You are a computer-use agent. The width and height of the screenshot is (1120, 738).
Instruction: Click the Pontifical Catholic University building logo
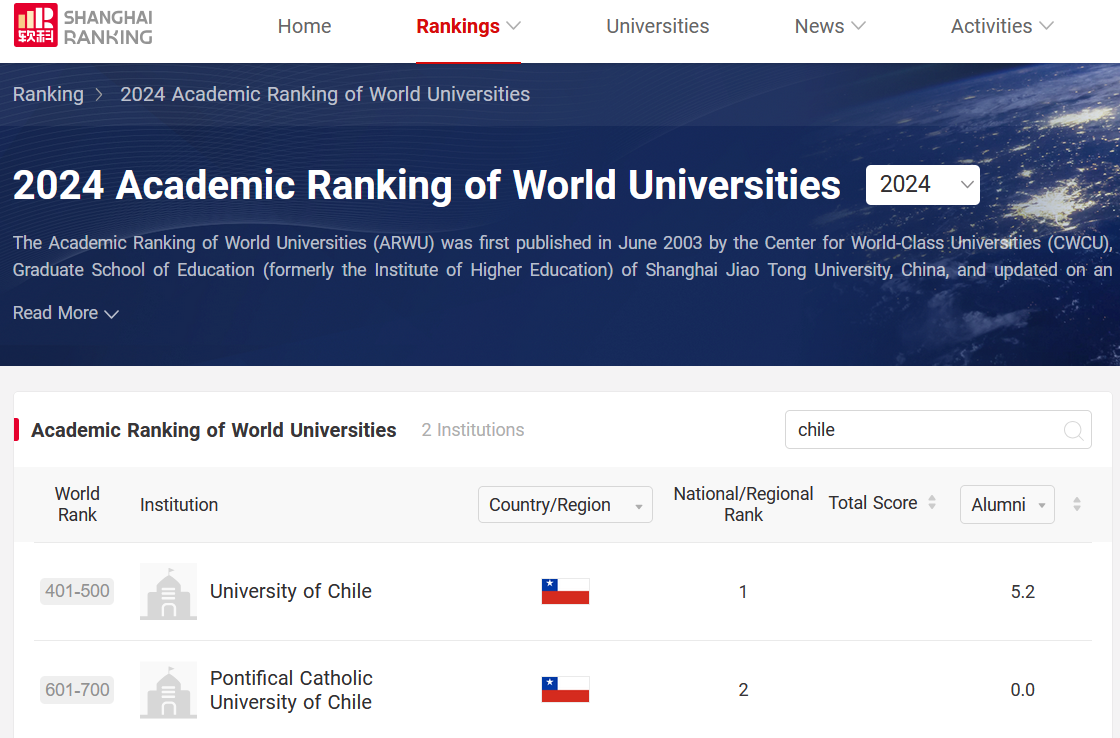pos(168,689)
